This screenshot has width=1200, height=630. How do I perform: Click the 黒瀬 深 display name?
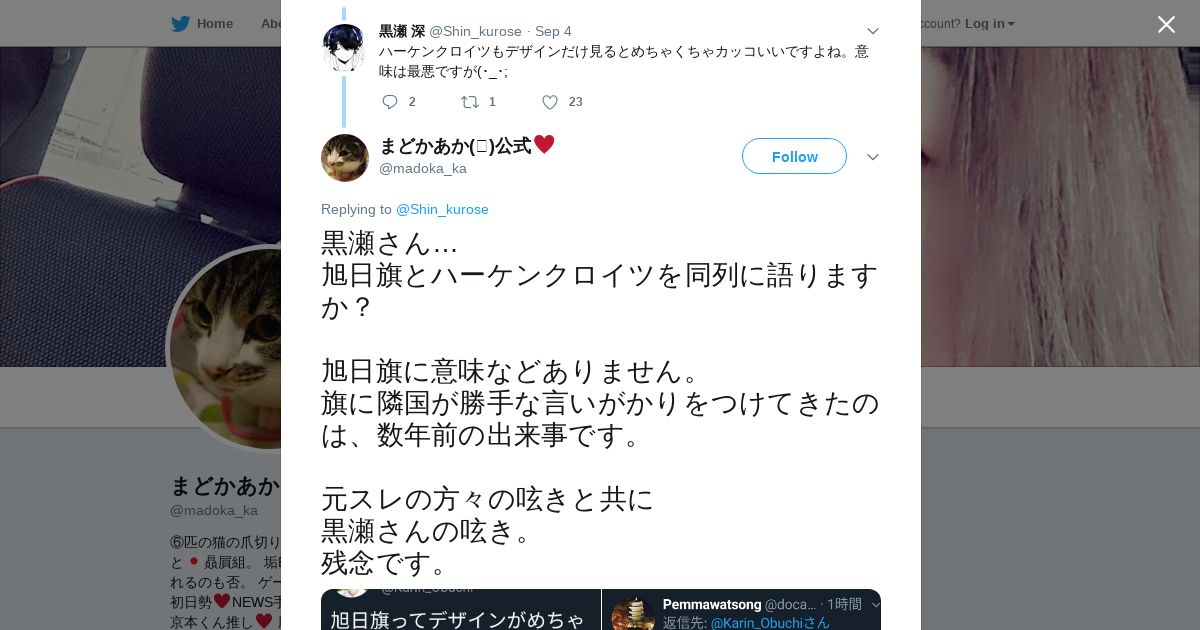point(402,31)
